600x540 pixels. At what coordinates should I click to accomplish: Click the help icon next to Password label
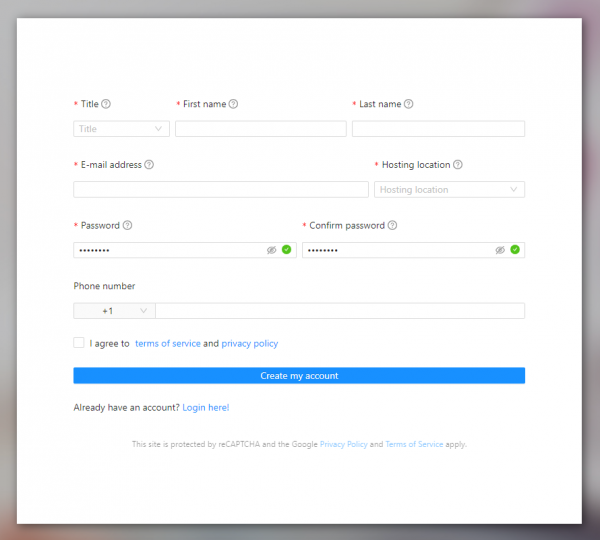[x=127, y=226]
